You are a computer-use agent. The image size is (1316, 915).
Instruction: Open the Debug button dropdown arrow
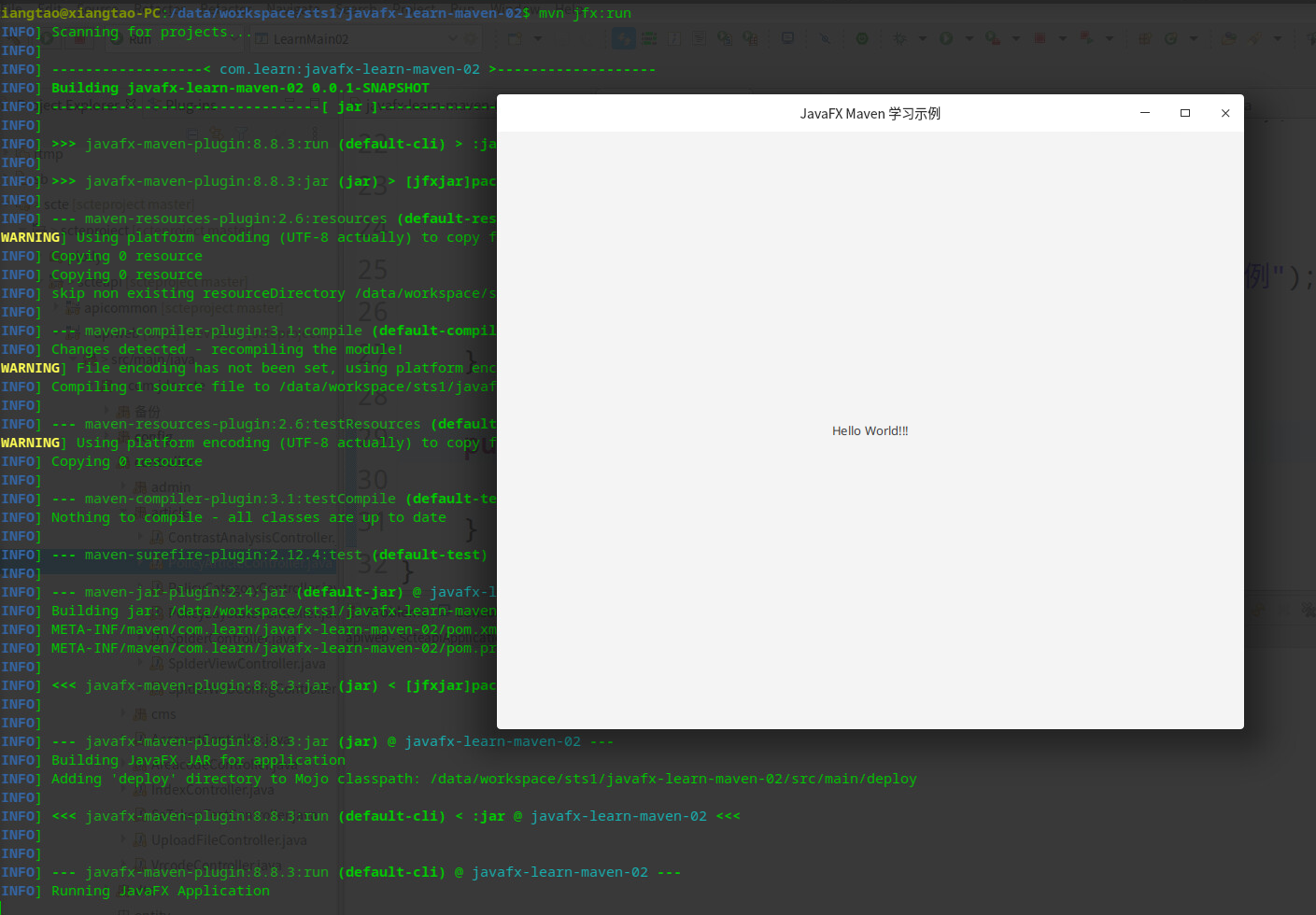pyautogui.click(x=923, y=38)
